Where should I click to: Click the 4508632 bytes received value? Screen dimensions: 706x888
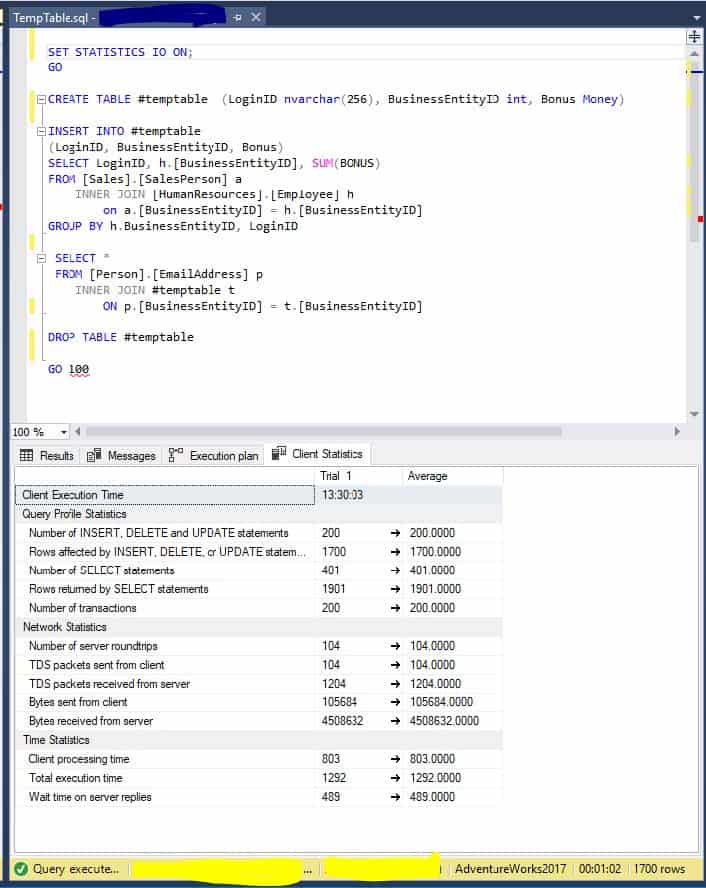pyautogui.click(x=343, y=721)
